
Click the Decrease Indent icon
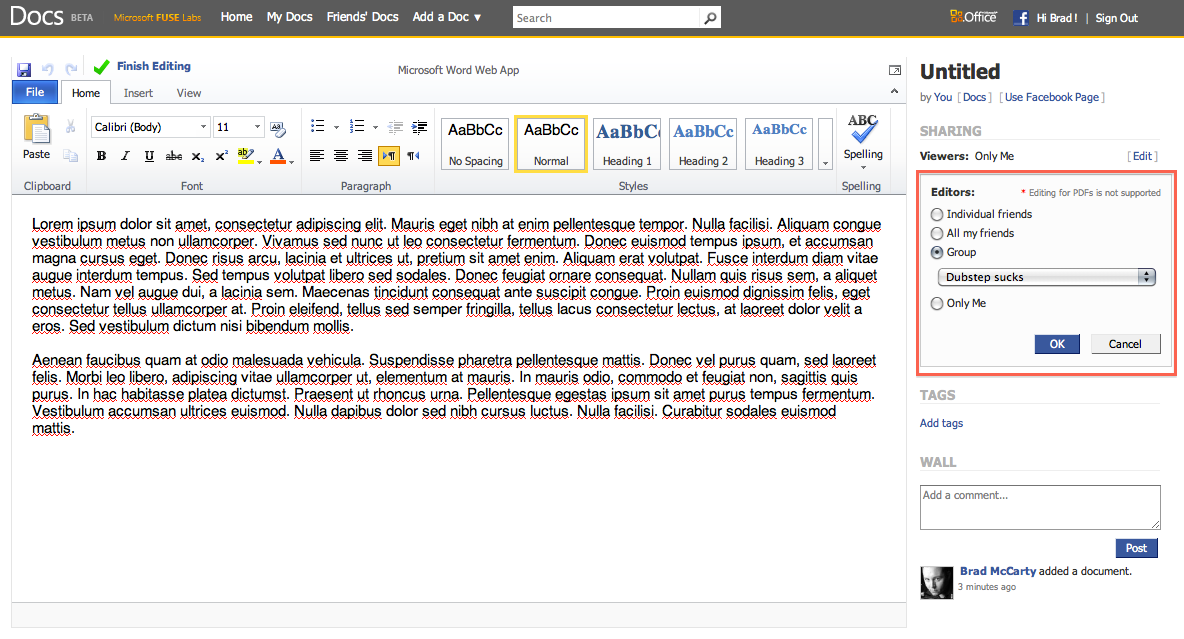pos(395,127)
